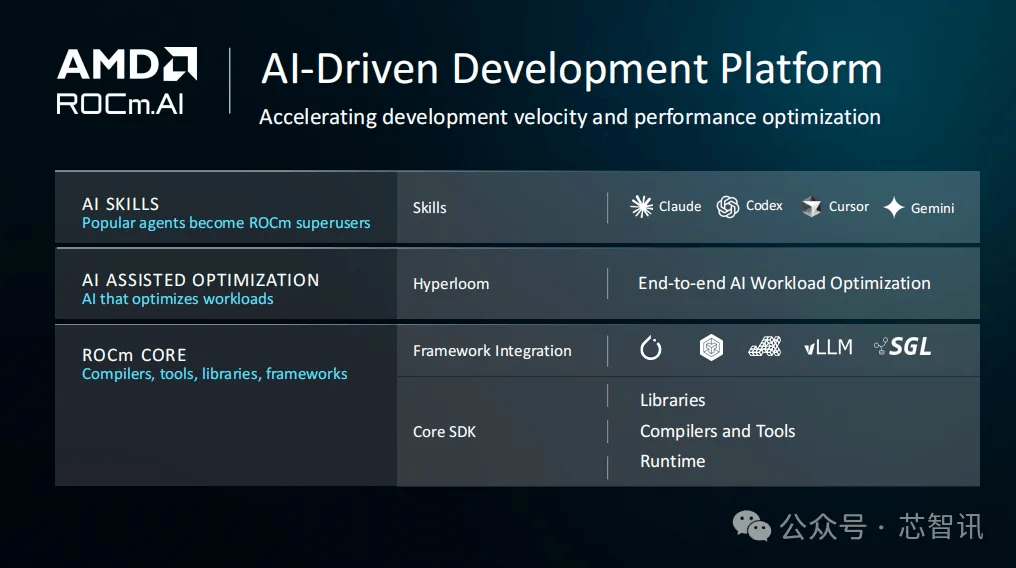Click the 'Skills' label
1016x568 pixels.
(x=430, y=208)
